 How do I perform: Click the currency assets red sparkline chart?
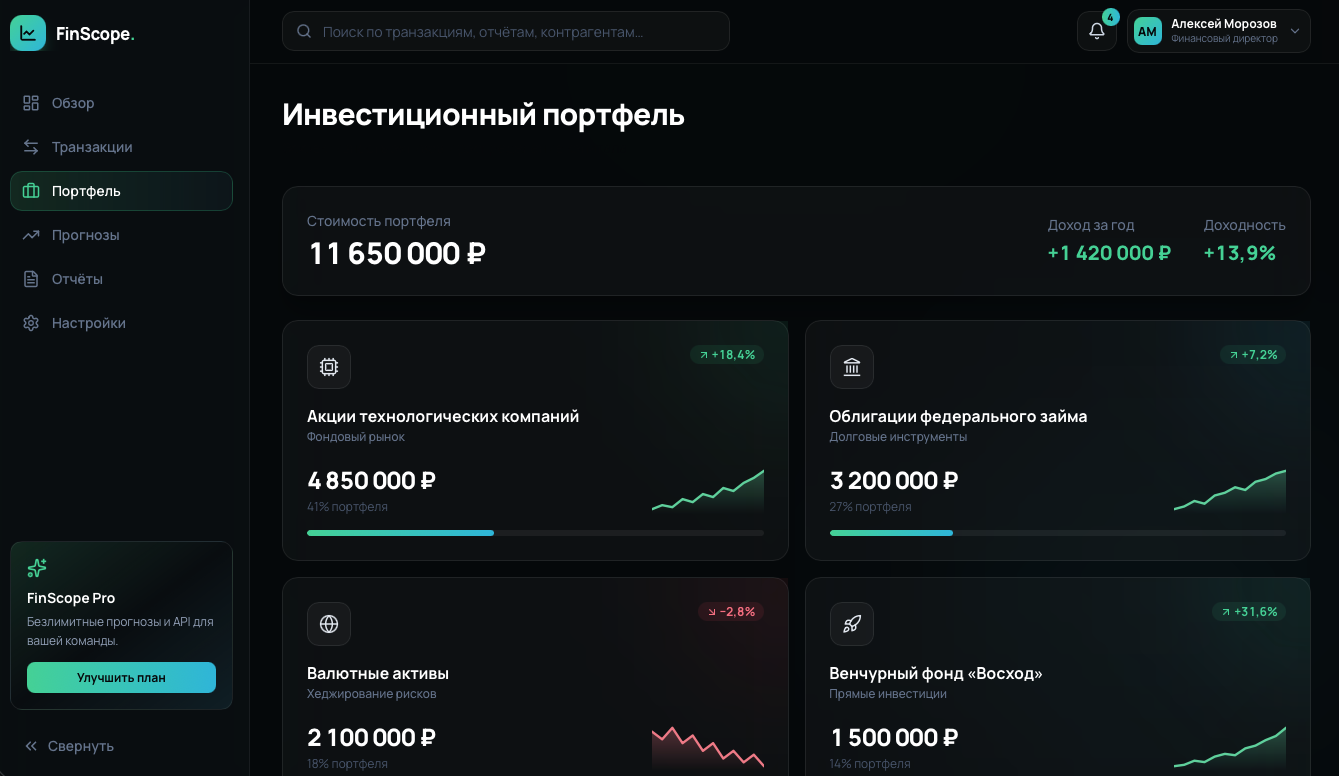pyautogui.click(x=708, y=747)
